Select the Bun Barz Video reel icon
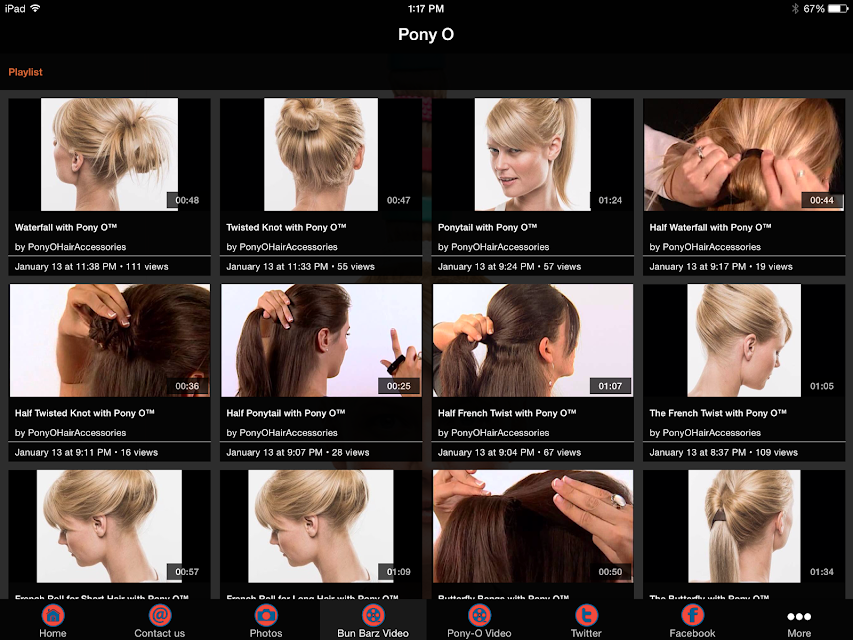Viewport: 853px width, 640px height. pyautogui.click(x=373, y=616)
